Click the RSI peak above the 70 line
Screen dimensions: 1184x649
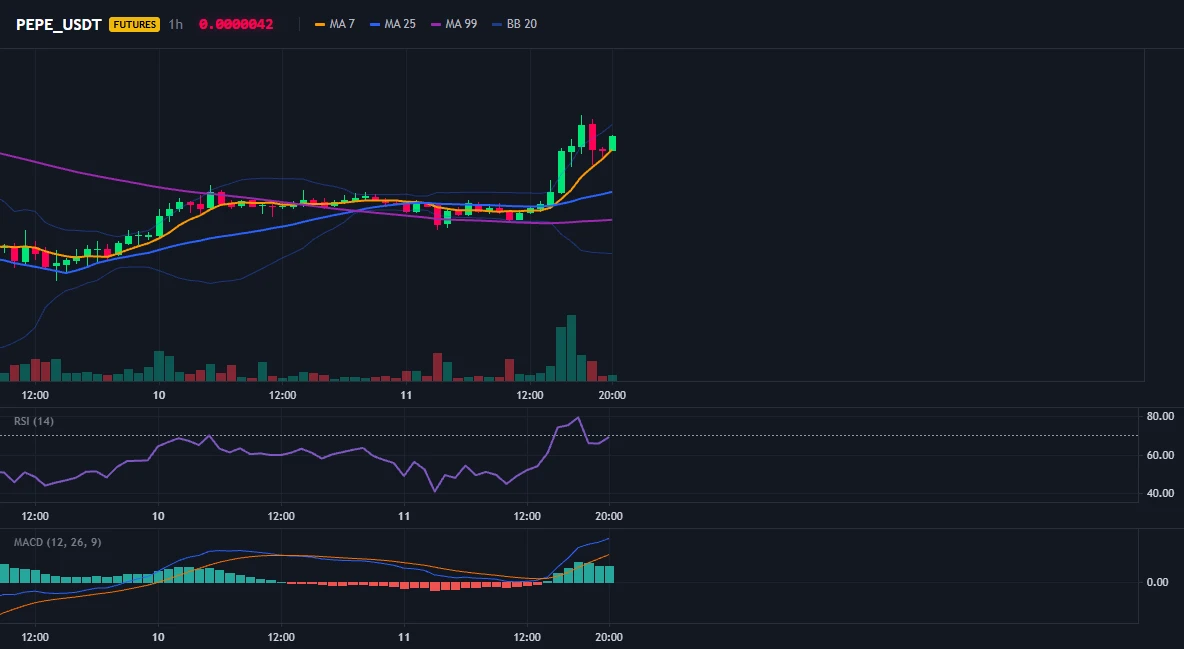(x=578, y=418)
